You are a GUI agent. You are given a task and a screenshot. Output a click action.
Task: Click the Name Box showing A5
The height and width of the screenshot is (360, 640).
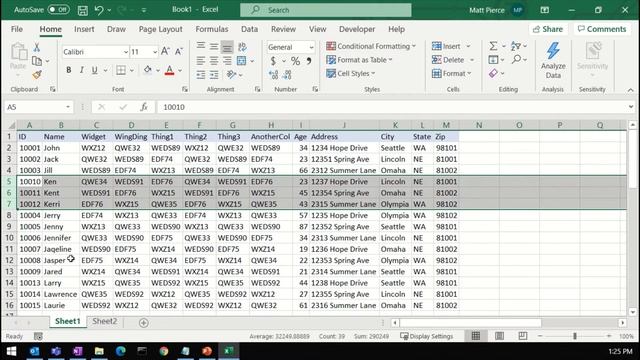click(x=39, y=107)
